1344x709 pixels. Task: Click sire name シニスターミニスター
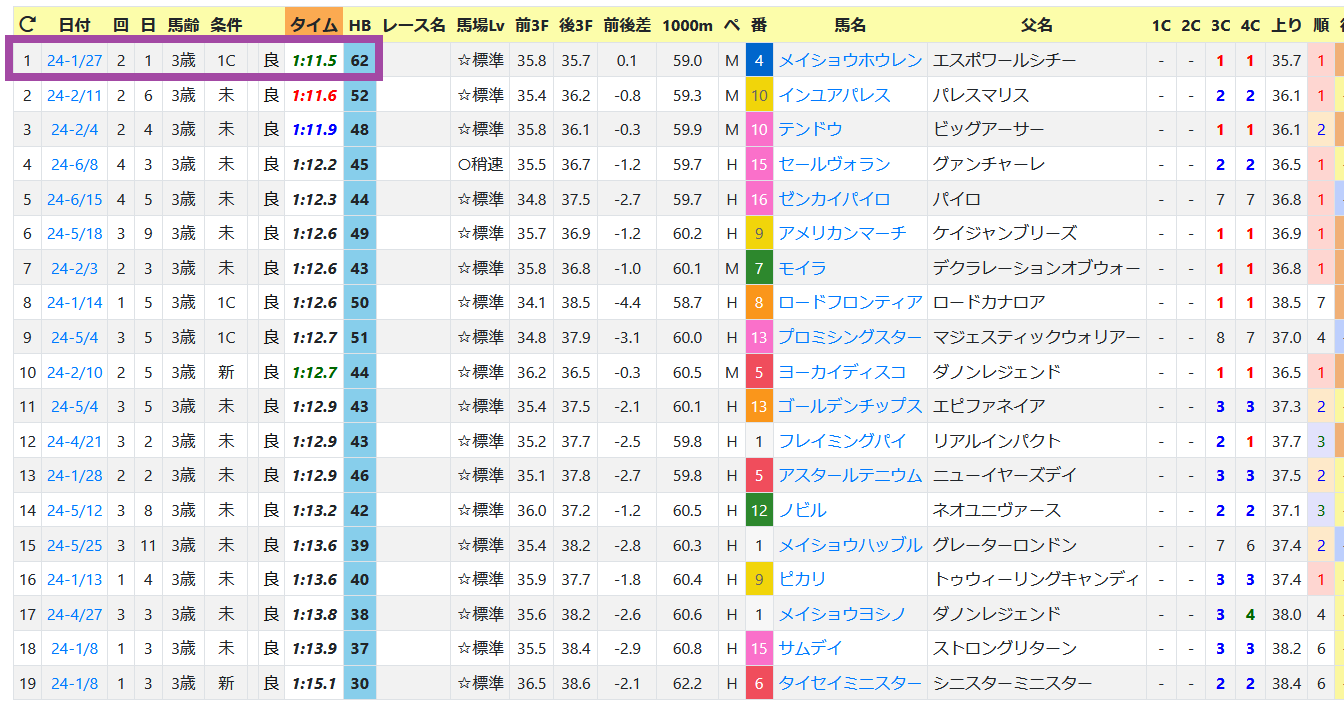1012,684
